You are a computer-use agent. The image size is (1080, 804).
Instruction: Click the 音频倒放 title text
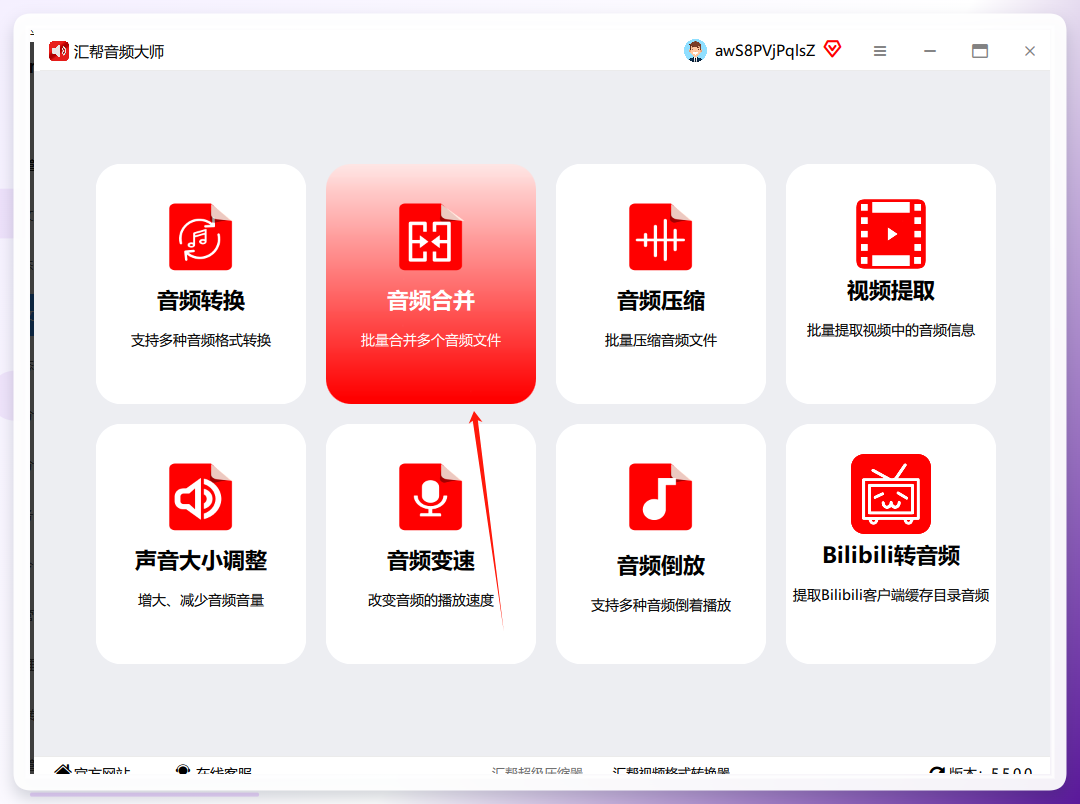[661, 566]
